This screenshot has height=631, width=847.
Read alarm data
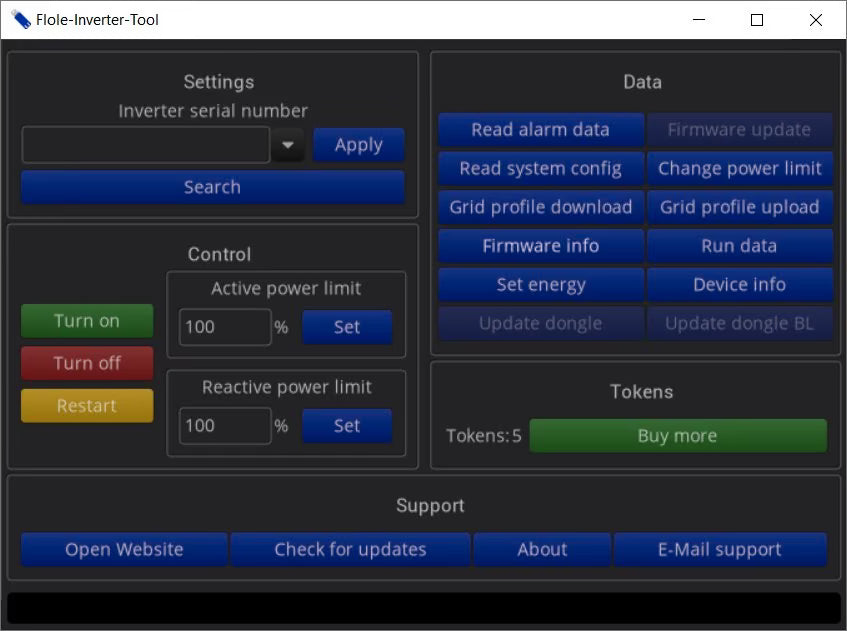click(541, 130)
